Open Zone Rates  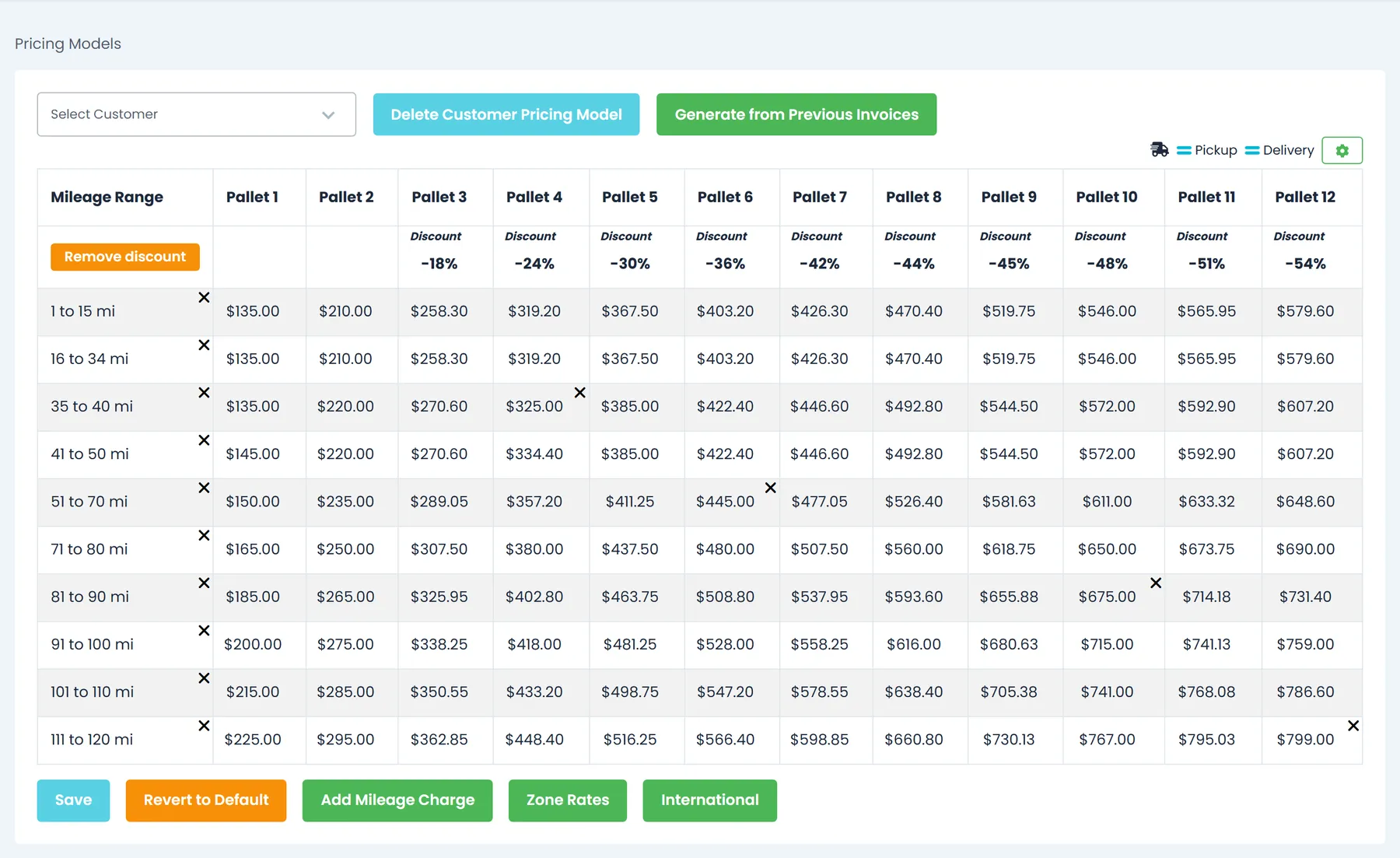568,800
